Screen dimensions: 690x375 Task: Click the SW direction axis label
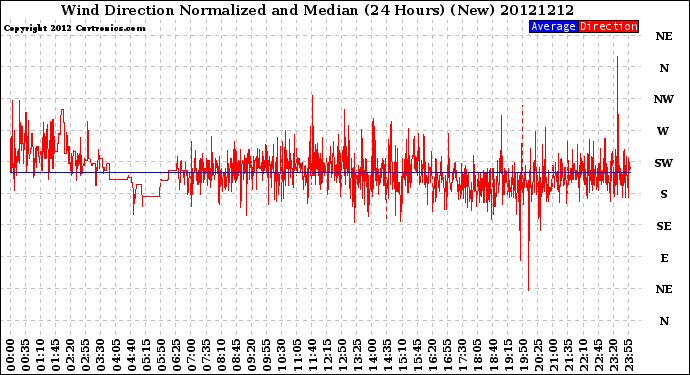pos(663,163)
